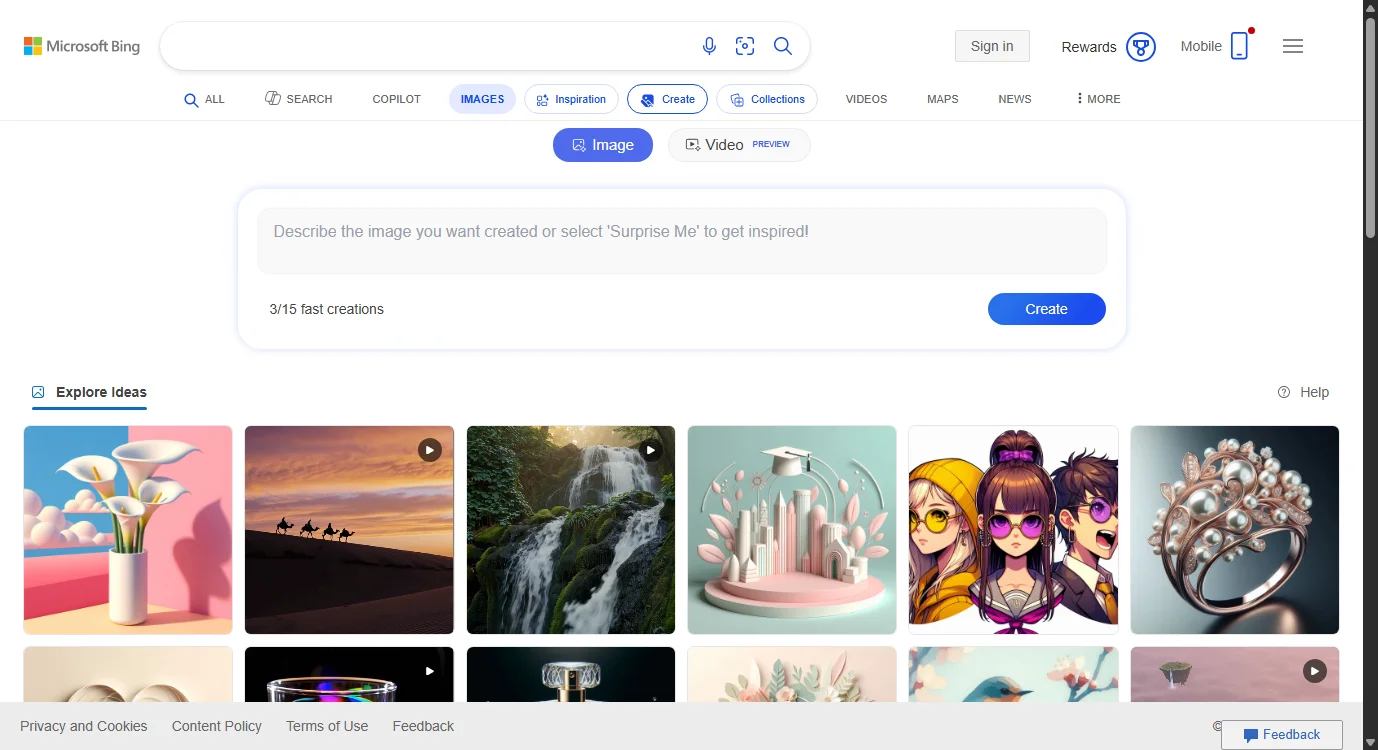This screenshot has height=750, width=1378.
Task: Click the image description prompt field
Action: 682,240
